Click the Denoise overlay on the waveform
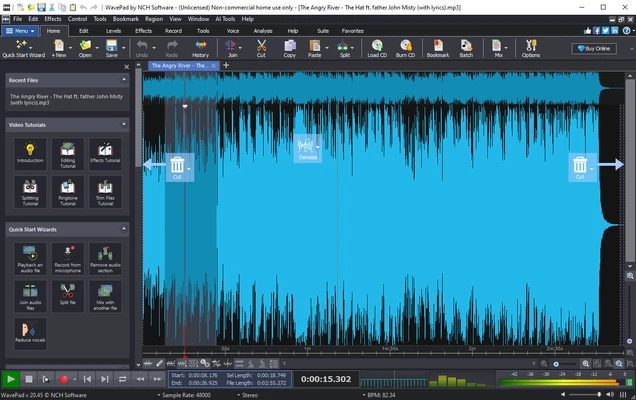Image resolution: width=636 pixels, height=400 pixels. tap(307, 148)
